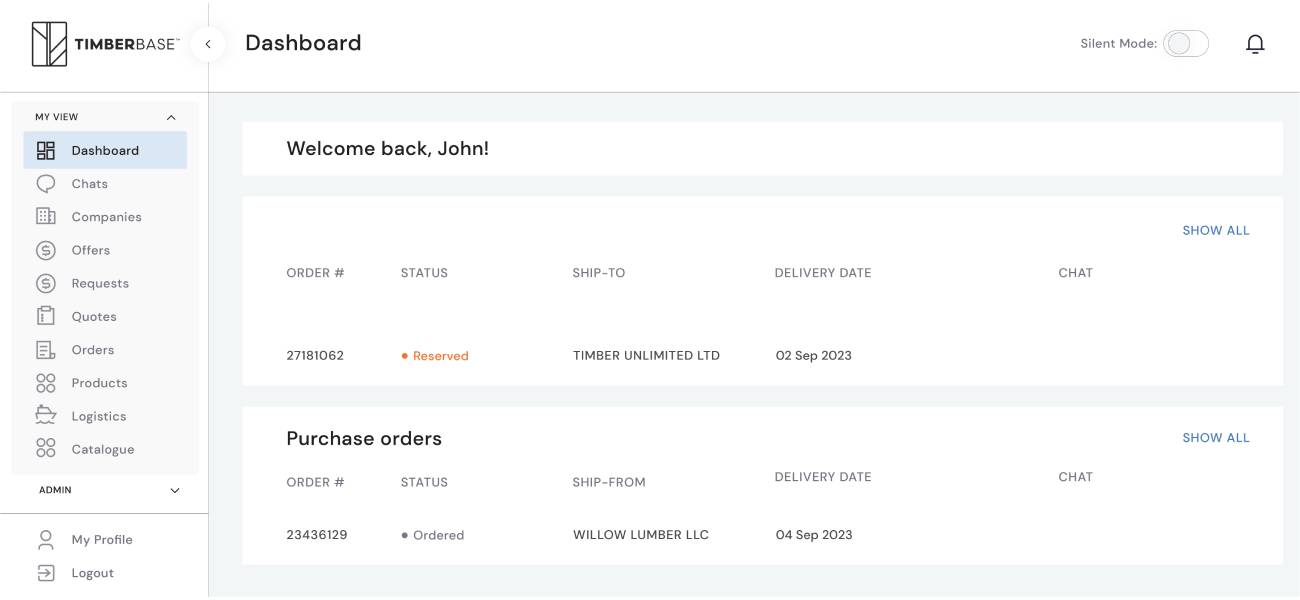Click the Companies building icon
Viewport: 1300px width, 600px height.
[46, 217]
